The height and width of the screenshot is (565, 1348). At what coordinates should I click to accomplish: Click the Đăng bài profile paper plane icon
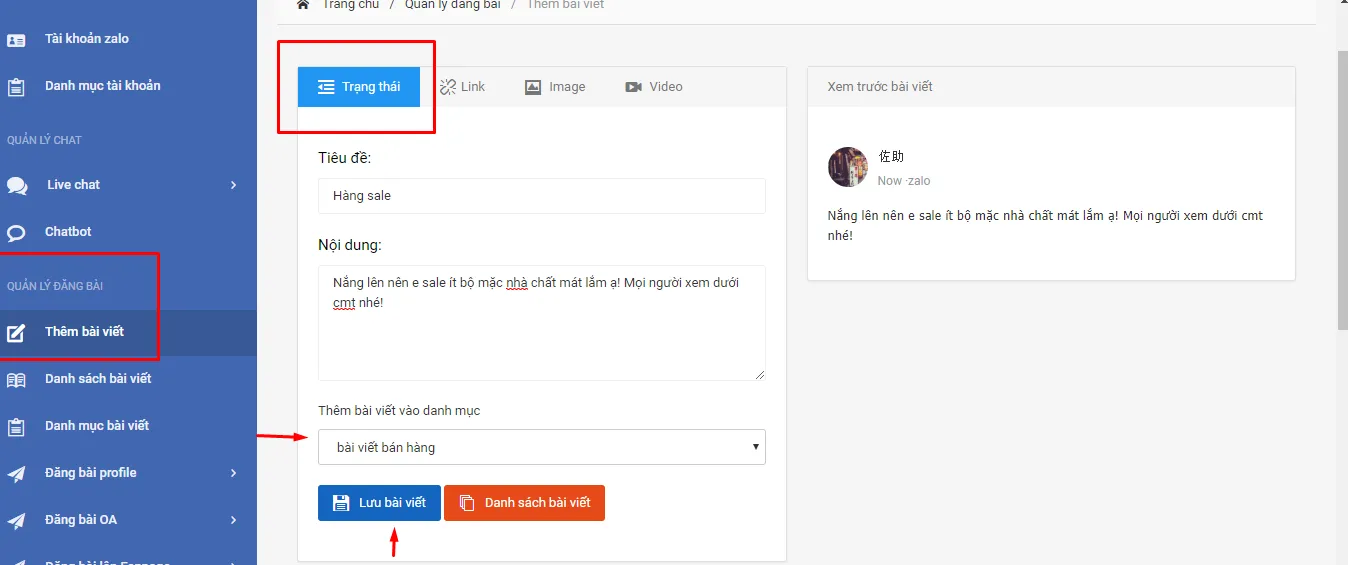click(16, 474)
